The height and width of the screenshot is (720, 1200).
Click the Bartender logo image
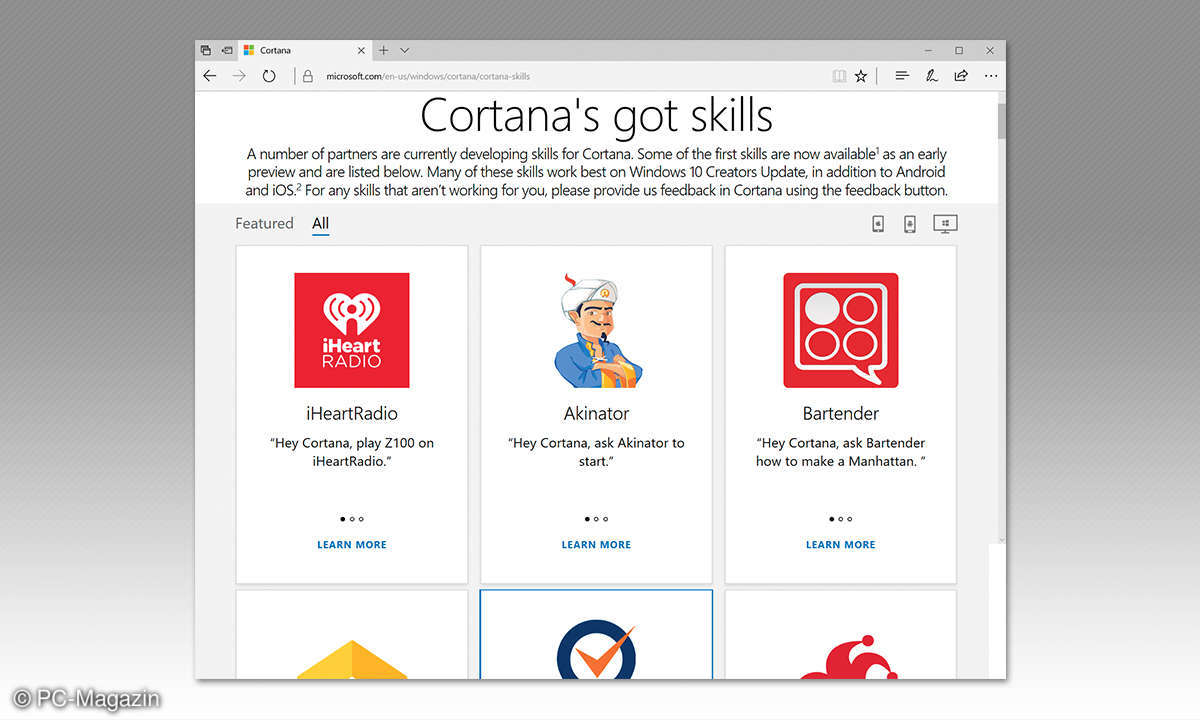click(x=840, y=330)
